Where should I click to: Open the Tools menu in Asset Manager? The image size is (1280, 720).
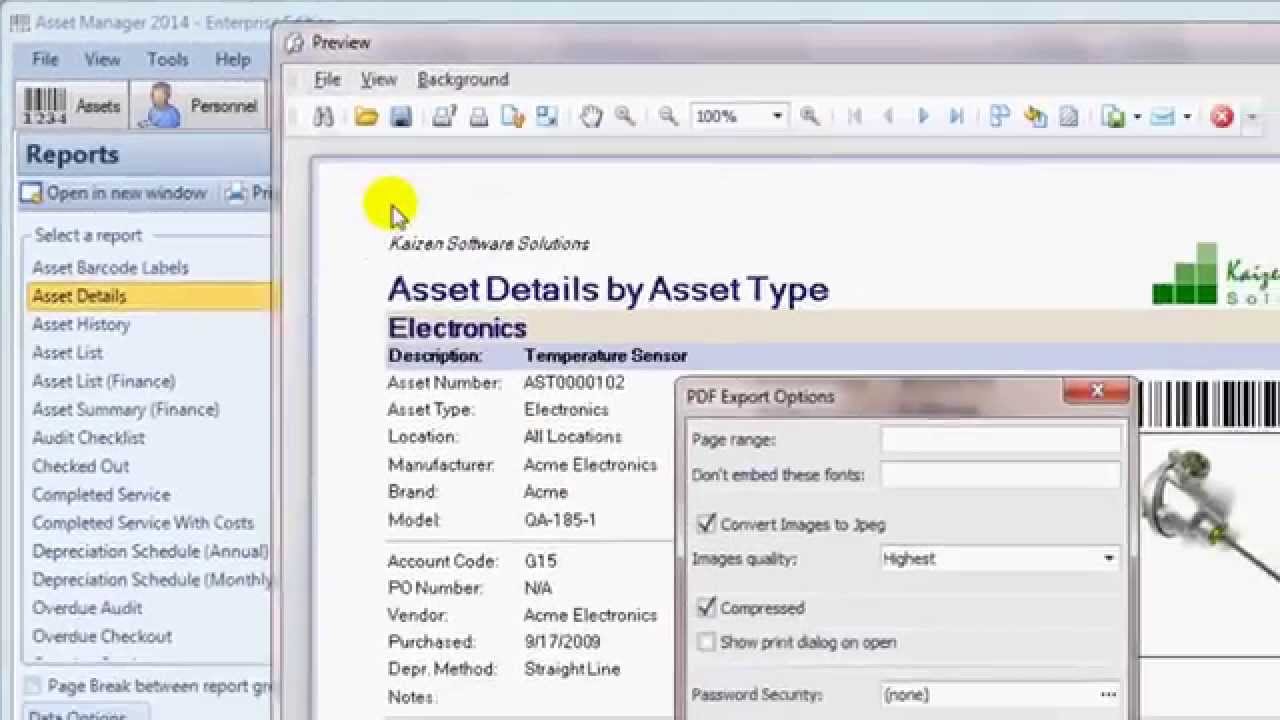[168, 60]
